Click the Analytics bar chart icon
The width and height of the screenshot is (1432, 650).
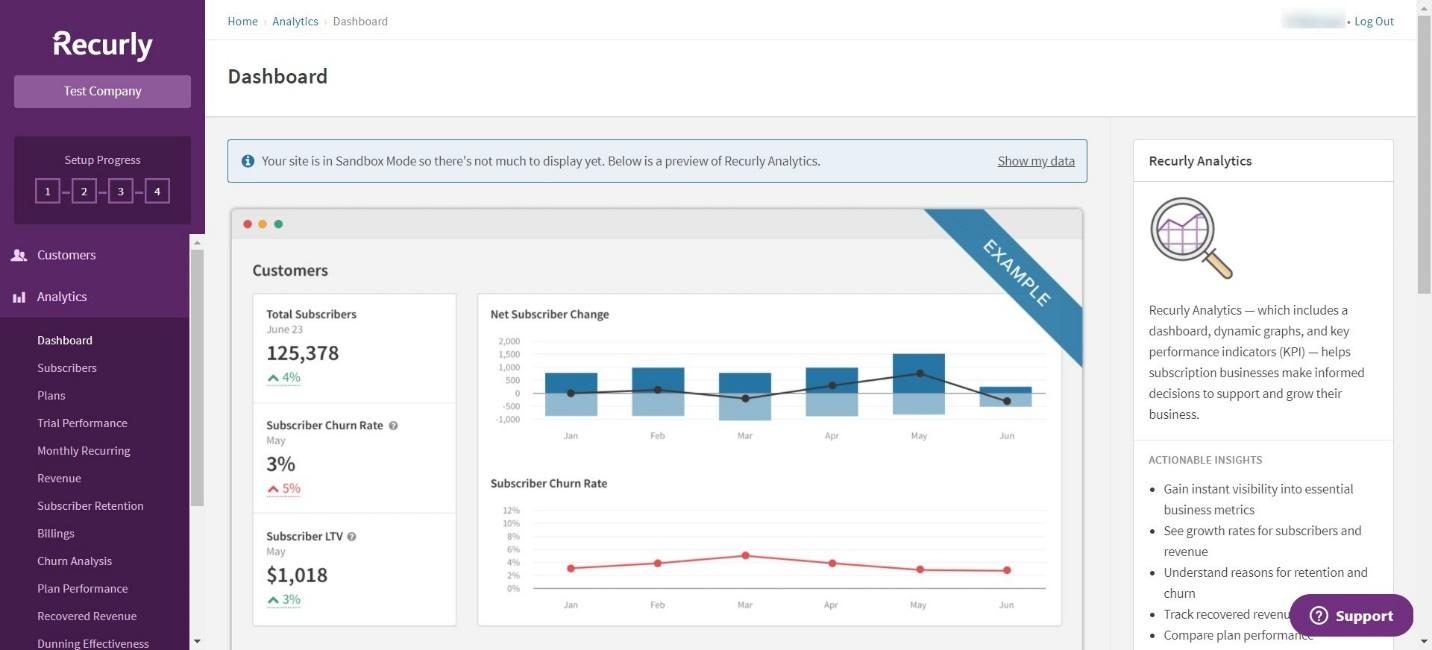coord(19,297)
